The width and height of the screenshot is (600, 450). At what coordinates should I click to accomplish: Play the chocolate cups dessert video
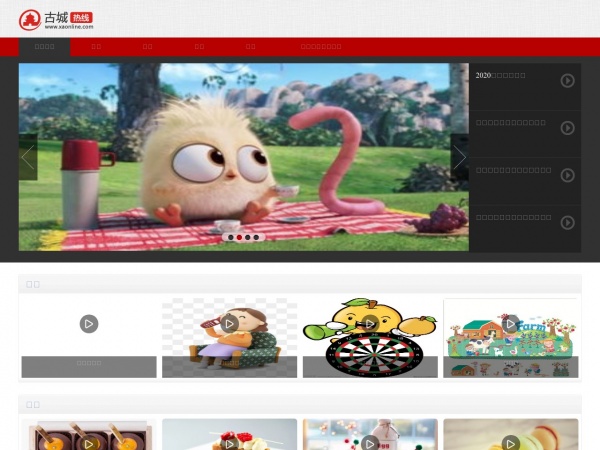(89, 444)
